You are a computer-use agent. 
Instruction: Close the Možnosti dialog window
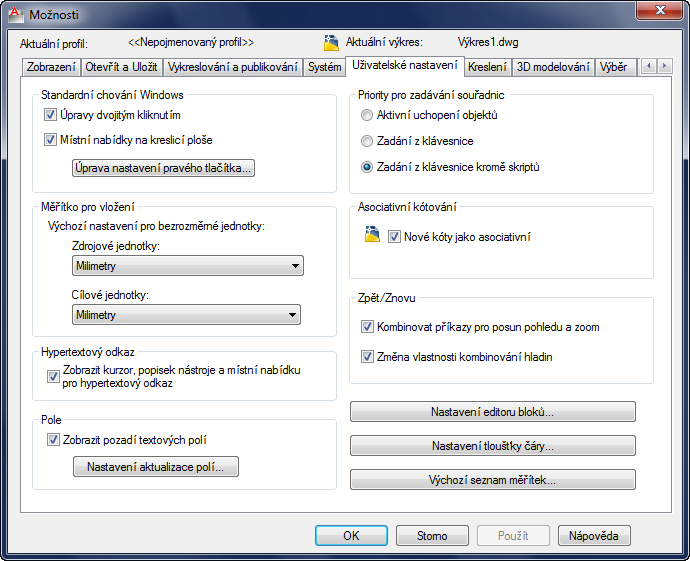pyautogui.click(x=659, y=11)
